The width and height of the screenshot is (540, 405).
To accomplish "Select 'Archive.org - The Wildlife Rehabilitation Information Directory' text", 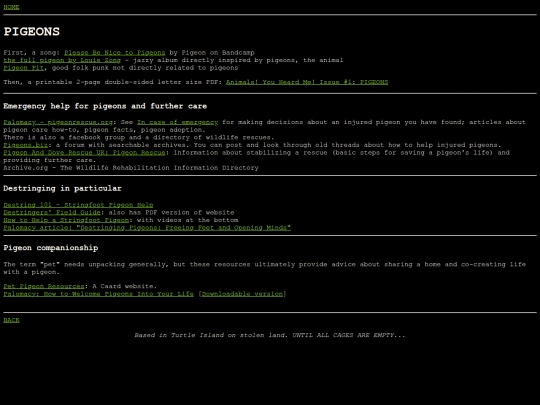I will (x=131, y=168).
